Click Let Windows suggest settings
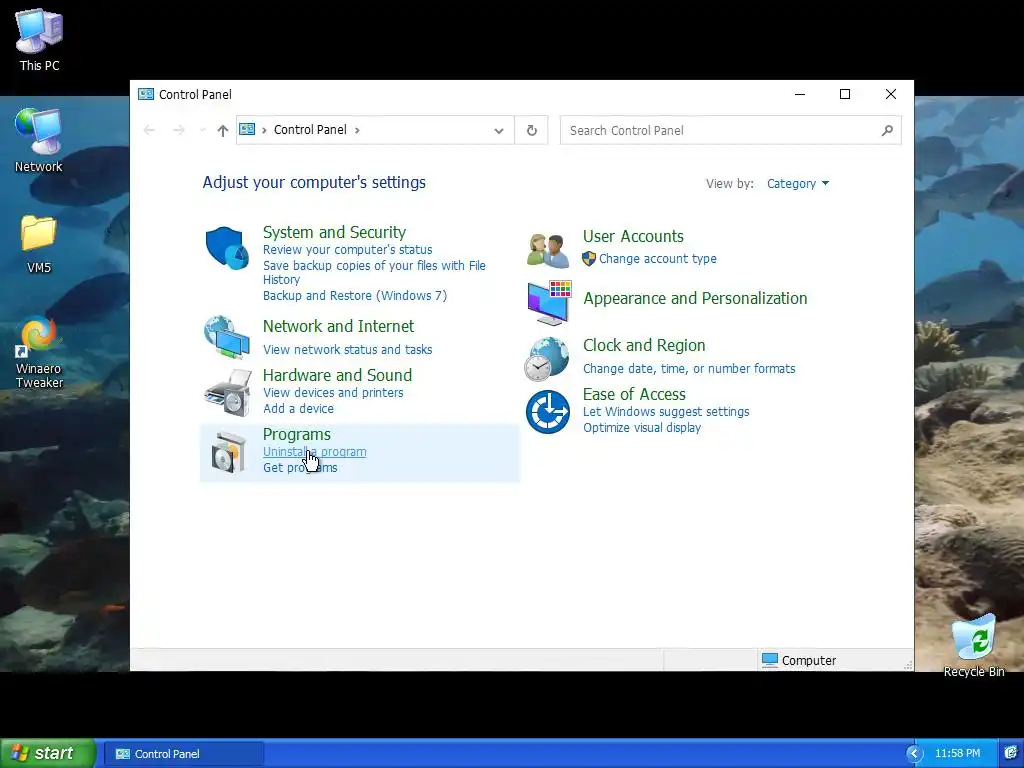The image size is (1024, 768). (x=666, y=411)
